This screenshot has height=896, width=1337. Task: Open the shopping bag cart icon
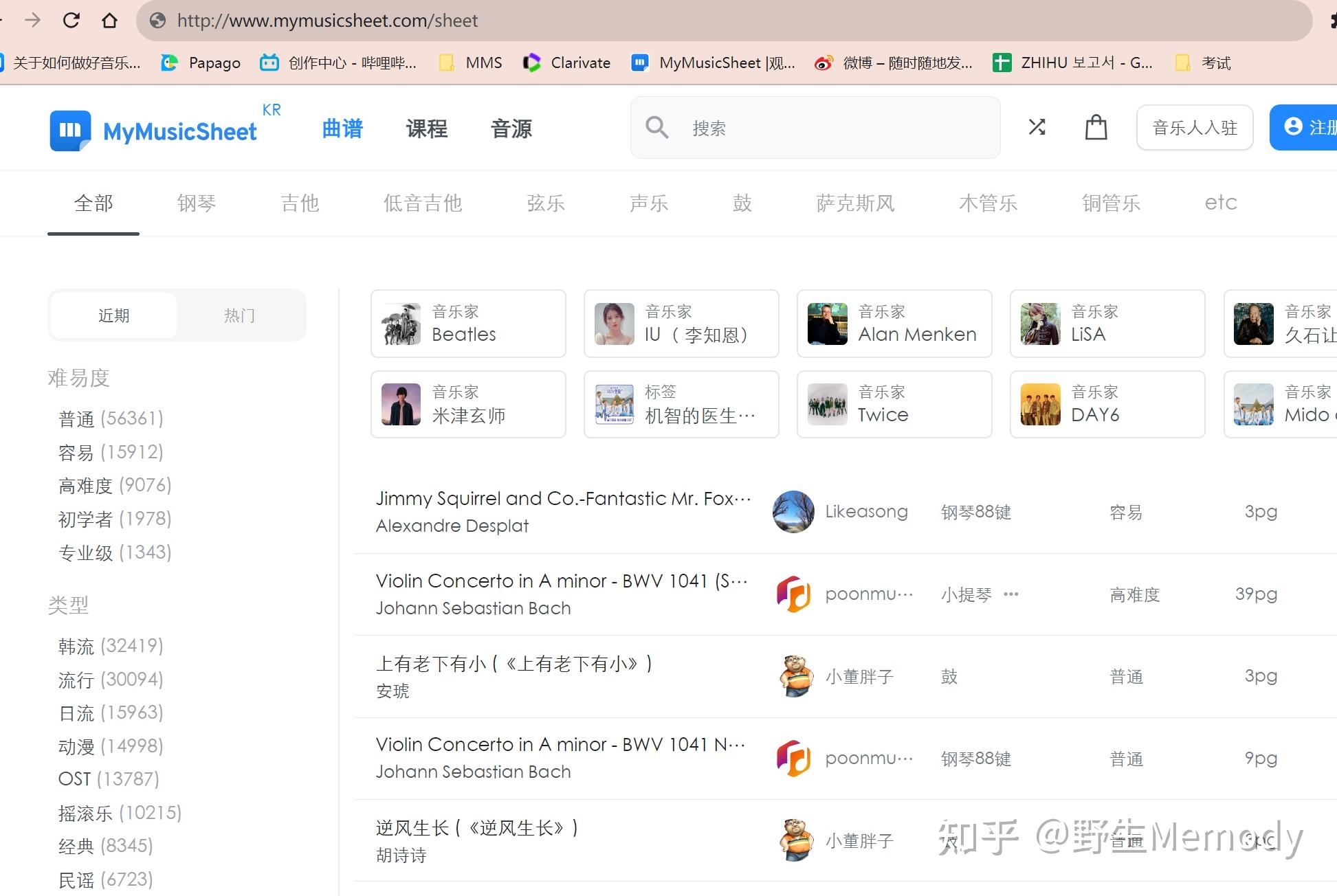pos(1096,127)
